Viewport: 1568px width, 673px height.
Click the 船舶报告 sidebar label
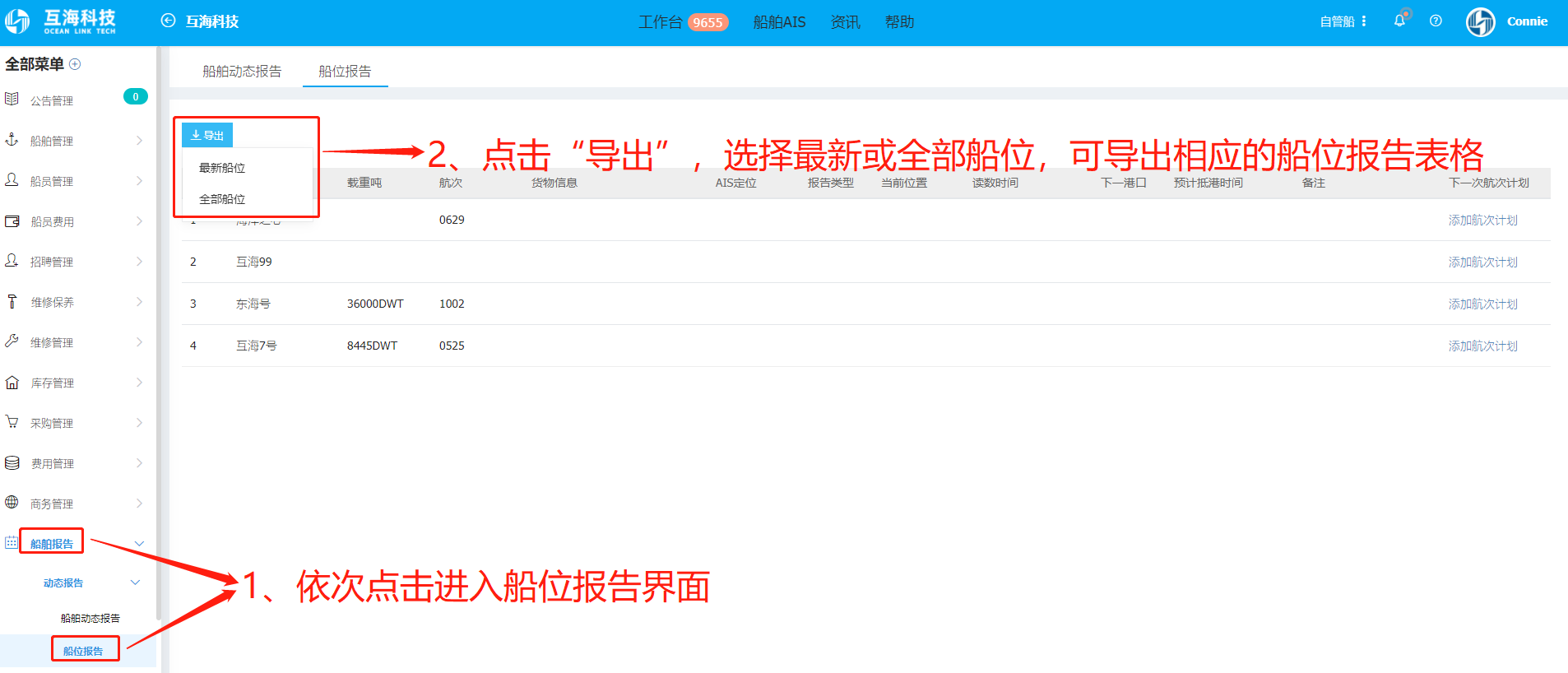pyautogui.click(x=52, y=544)
